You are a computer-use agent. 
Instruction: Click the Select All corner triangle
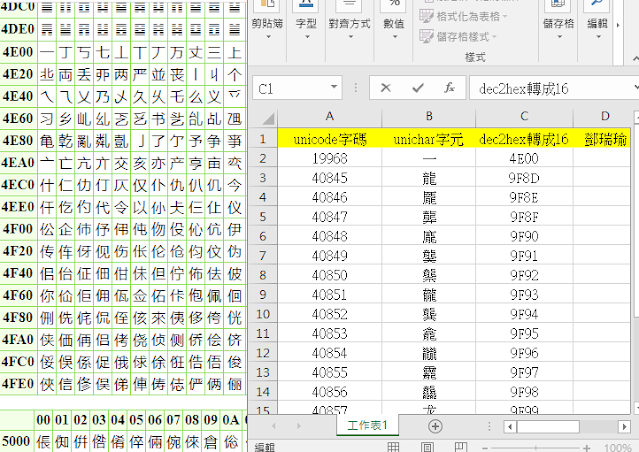(268, 119)
